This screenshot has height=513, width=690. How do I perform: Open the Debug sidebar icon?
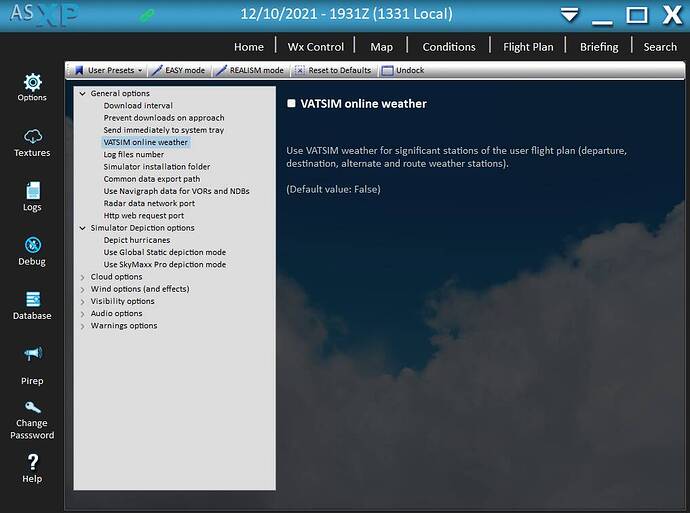(x=32, y=245)
